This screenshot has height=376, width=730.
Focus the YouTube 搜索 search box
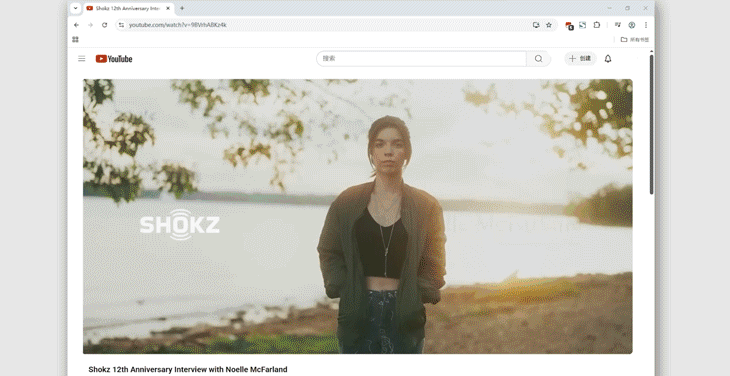pos(421,59)
